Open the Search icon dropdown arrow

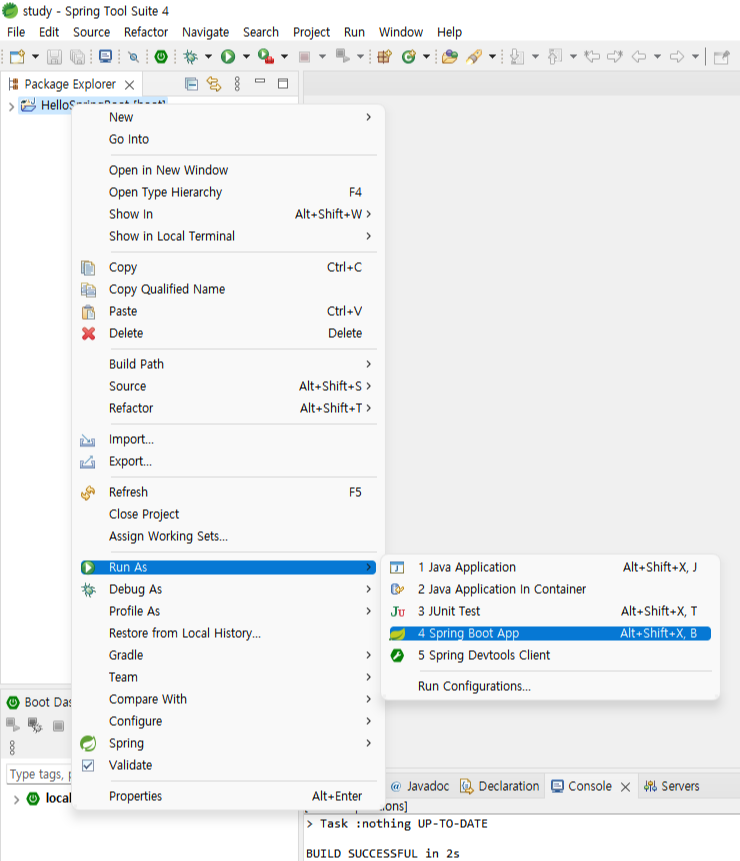tap(492, 57)
